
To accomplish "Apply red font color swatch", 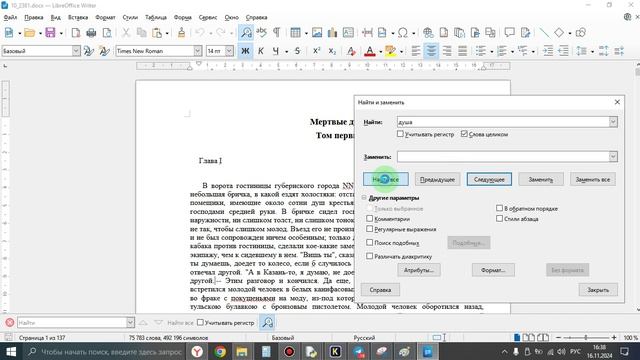I will pos(370,51).
